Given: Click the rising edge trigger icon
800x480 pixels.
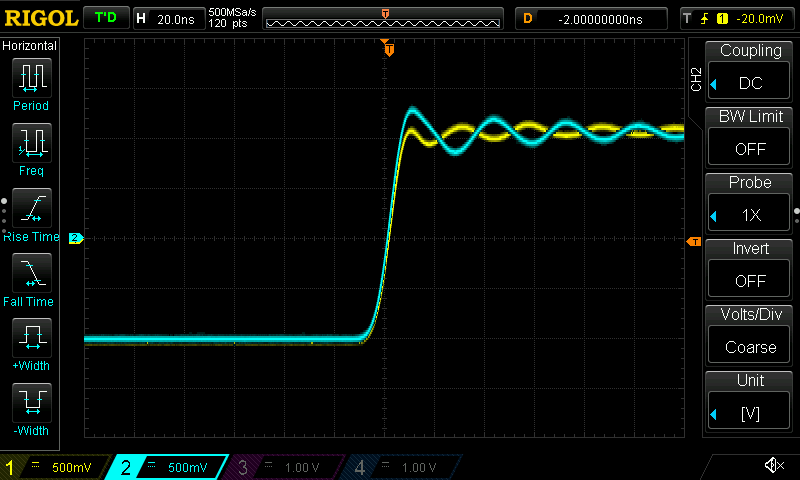Looking at the screenshot, I should point(705,19).
